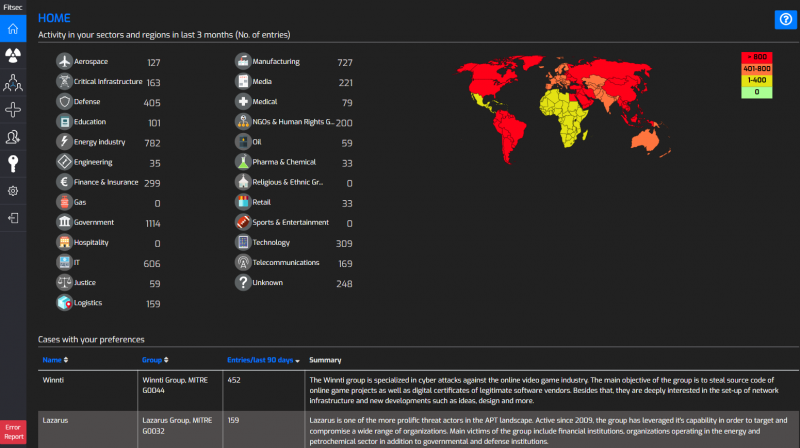Click the logout sidebar icon
This screenshot has height=448, width=800.
(x=13, y=218)
